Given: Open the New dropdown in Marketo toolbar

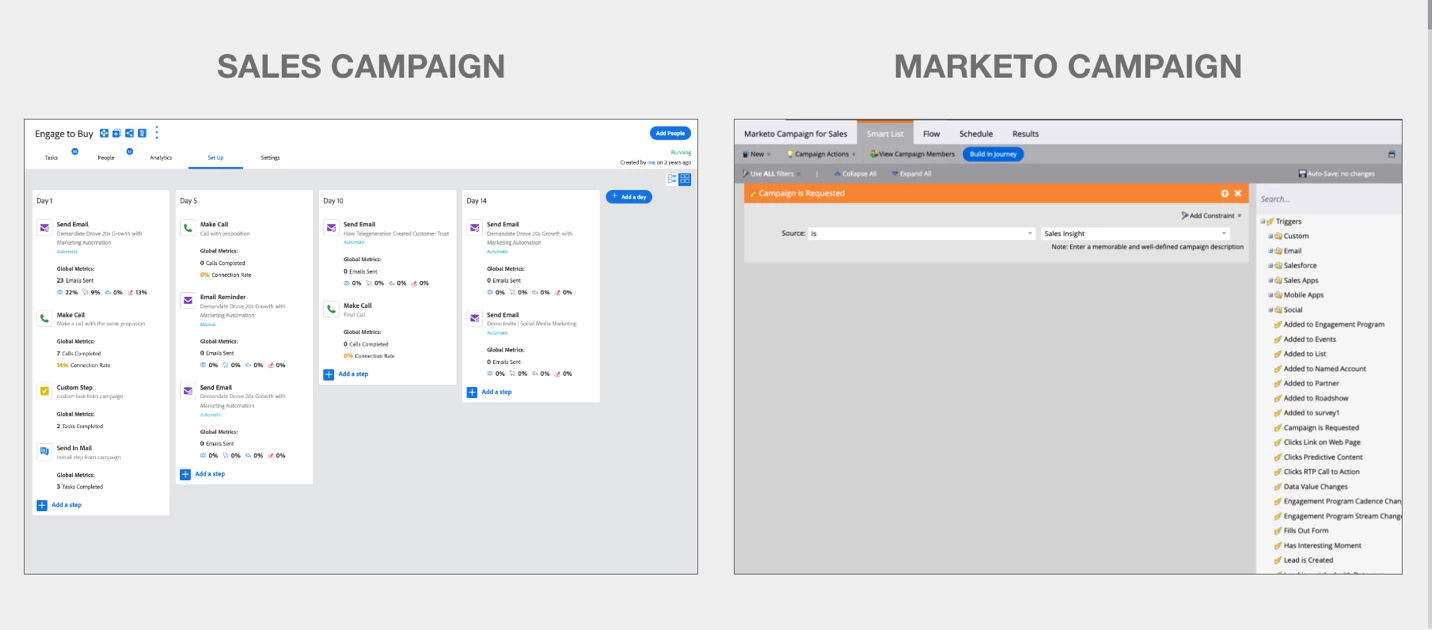Looking at the screenshot, I should pyautogui.click(x=756, y=154).
